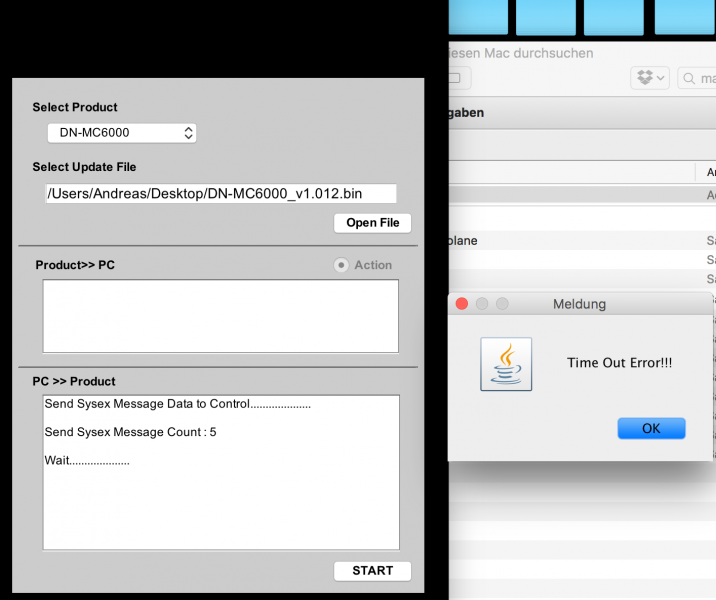Image resolution: width=716 pixels, height=600 pixels.
Task: Click the stepper arrows on product dropdown
Action: pyautogui.click(x=188, y=133)
